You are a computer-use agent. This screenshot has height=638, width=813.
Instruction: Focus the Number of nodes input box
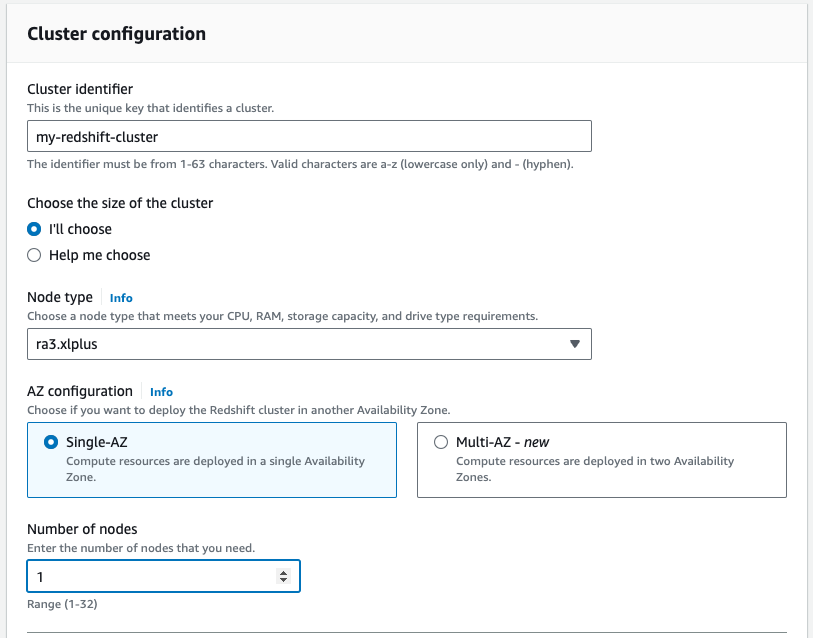click(150, 576)
